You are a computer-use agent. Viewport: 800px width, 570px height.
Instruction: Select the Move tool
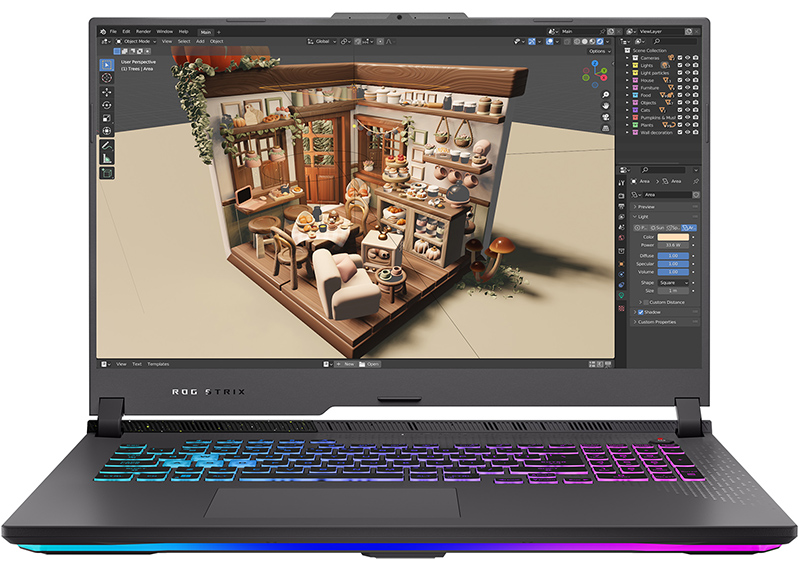pos(107,92)
